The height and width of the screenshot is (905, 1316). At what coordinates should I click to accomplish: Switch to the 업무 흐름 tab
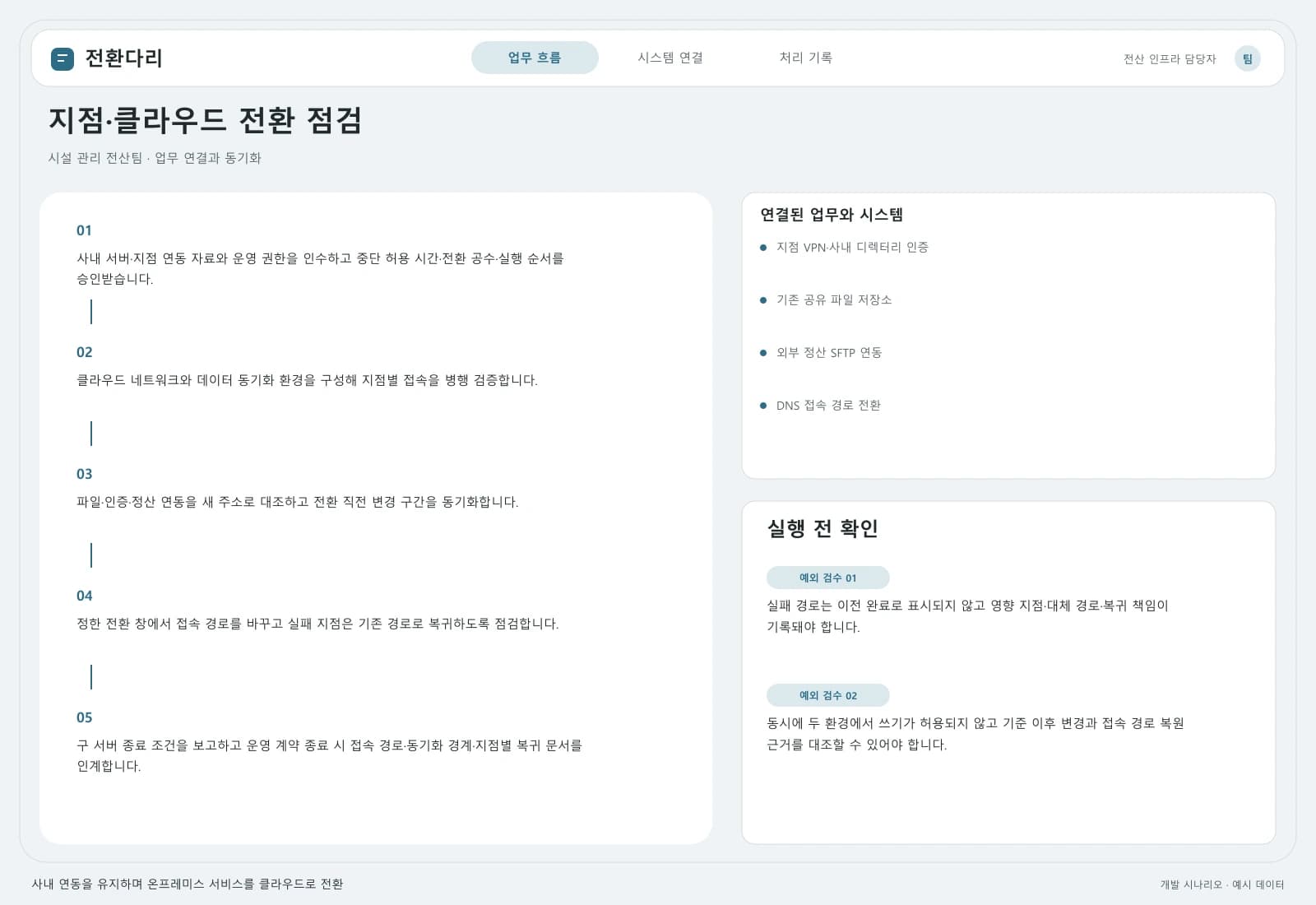(x=535, y=58)
